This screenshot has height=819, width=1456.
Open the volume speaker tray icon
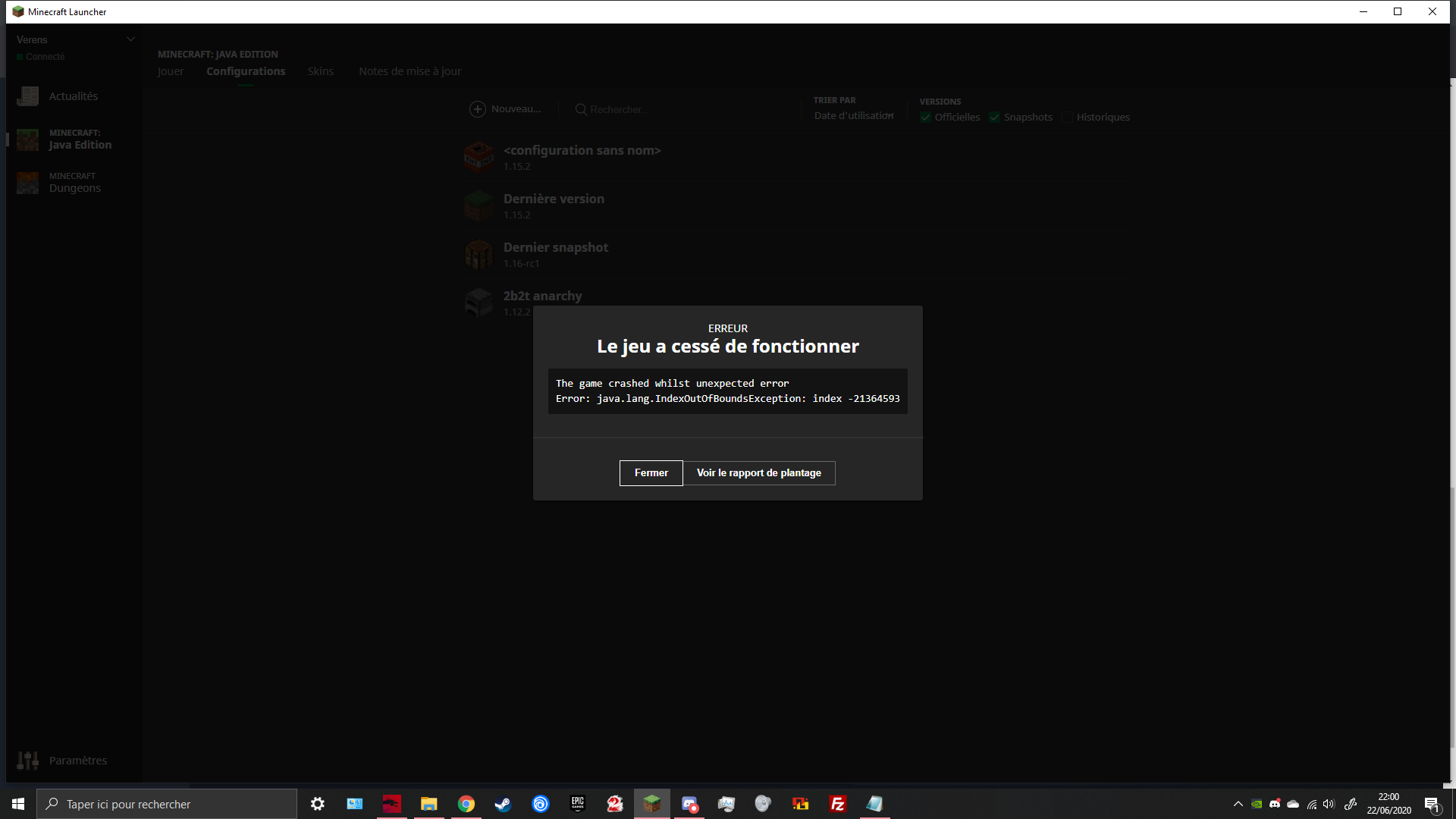[1329, 804]
